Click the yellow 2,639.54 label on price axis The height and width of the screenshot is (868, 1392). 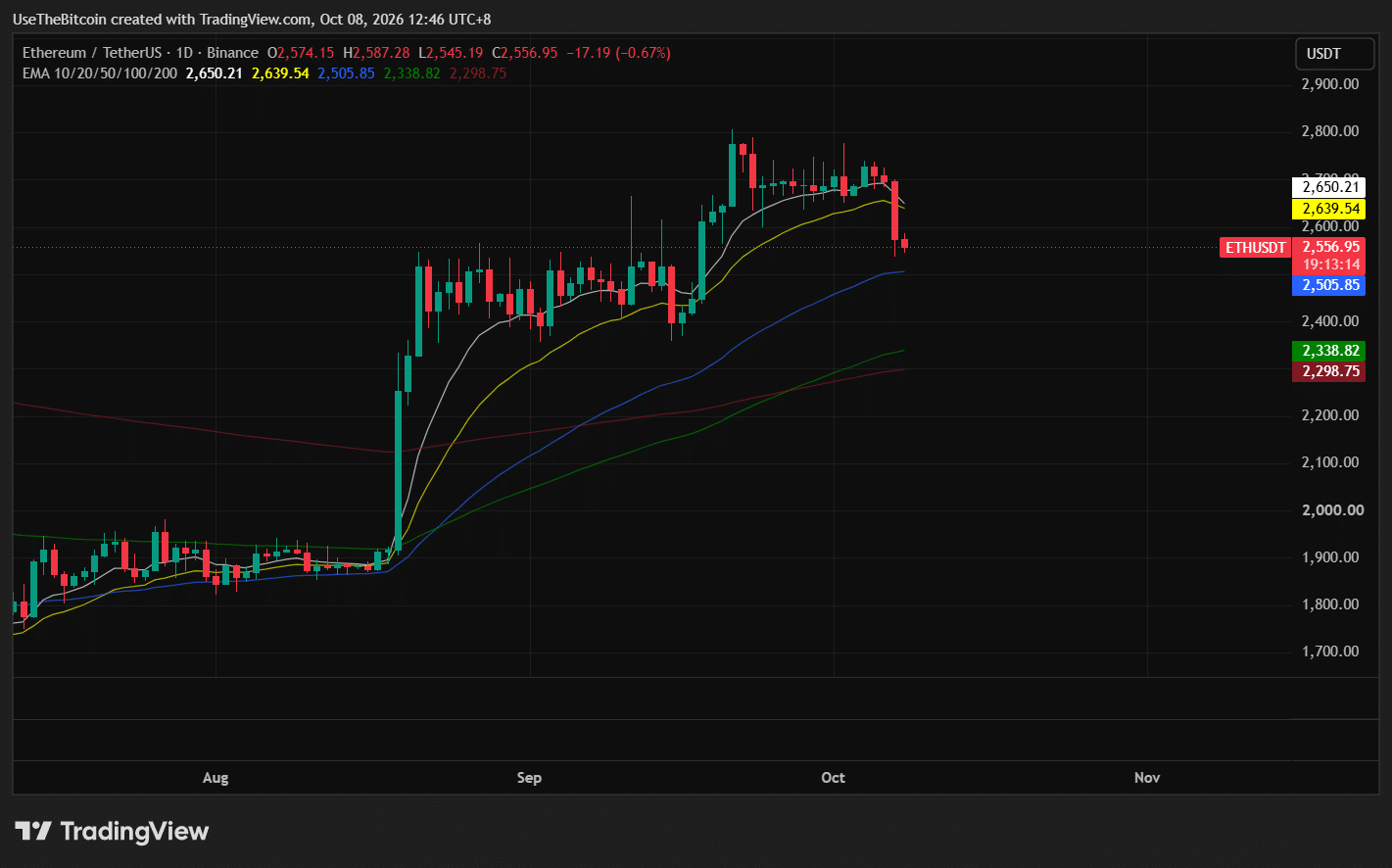(1328, 209)
